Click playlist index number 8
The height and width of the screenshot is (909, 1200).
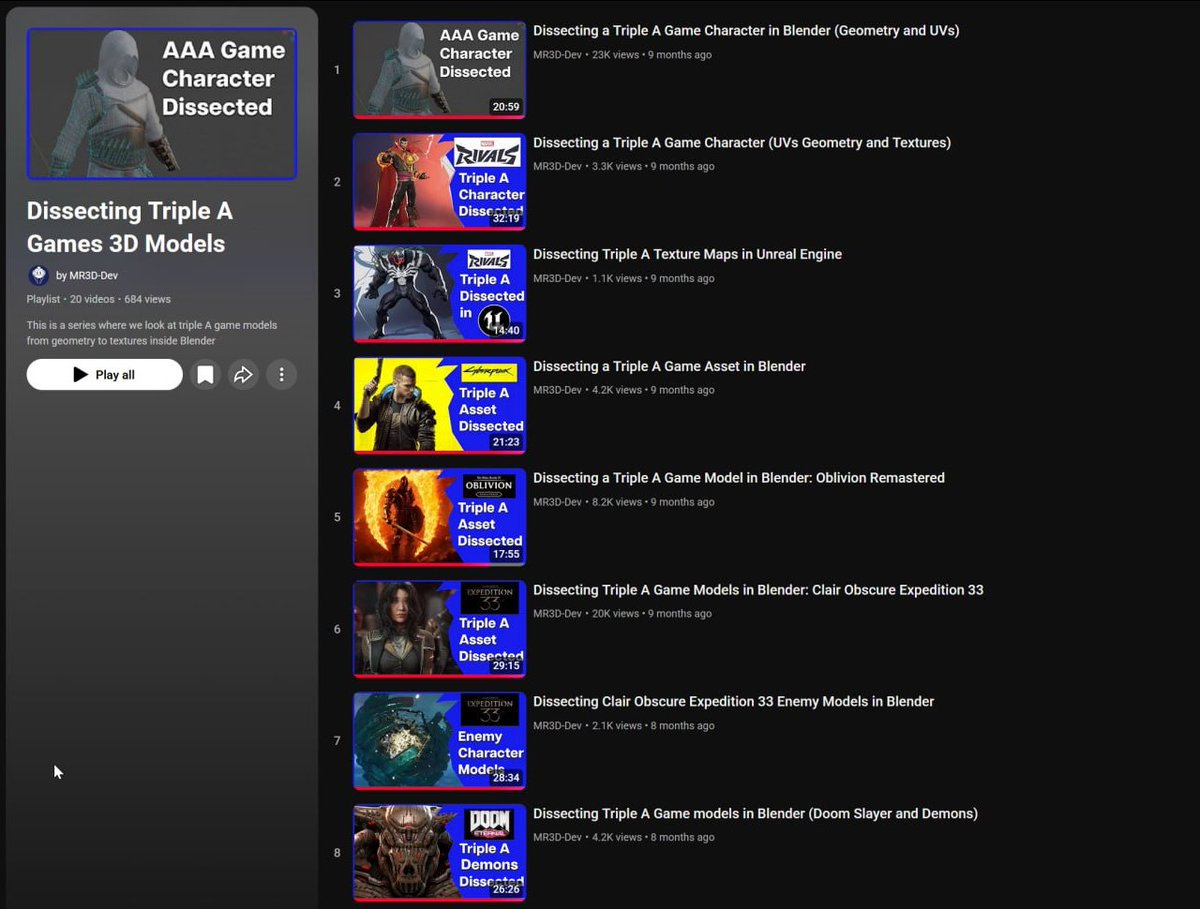coord(337,853)
